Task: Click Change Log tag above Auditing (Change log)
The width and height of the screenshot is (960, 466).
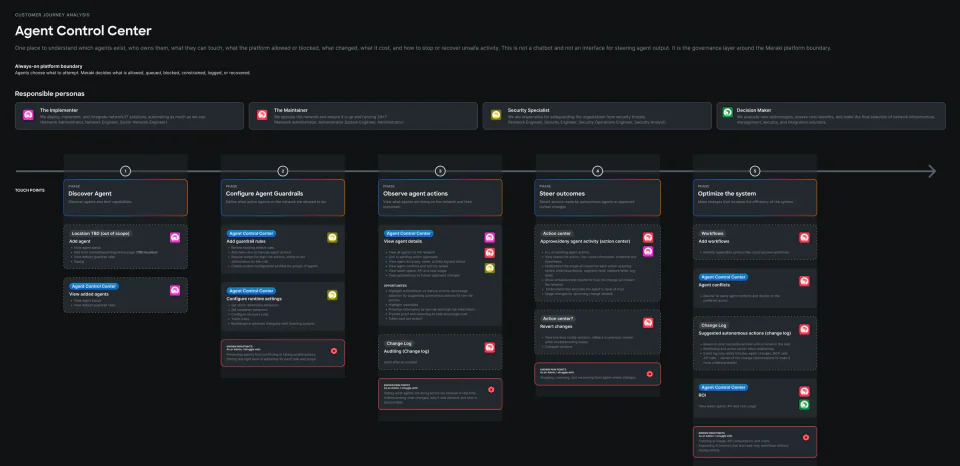Action: click(x=397, y=344)
